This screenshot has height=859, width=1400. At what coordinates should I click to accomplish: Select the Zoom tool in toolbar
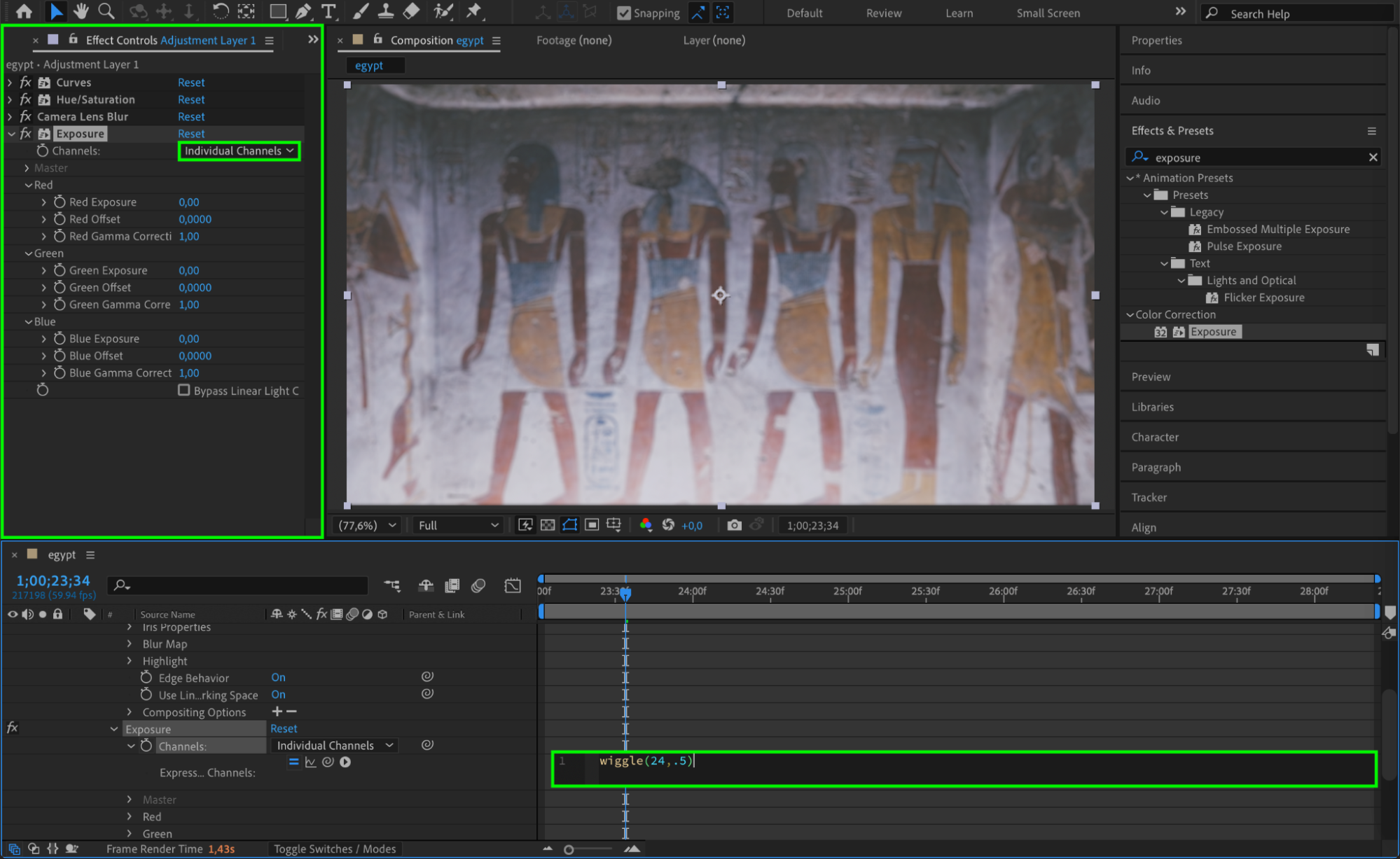106,11
